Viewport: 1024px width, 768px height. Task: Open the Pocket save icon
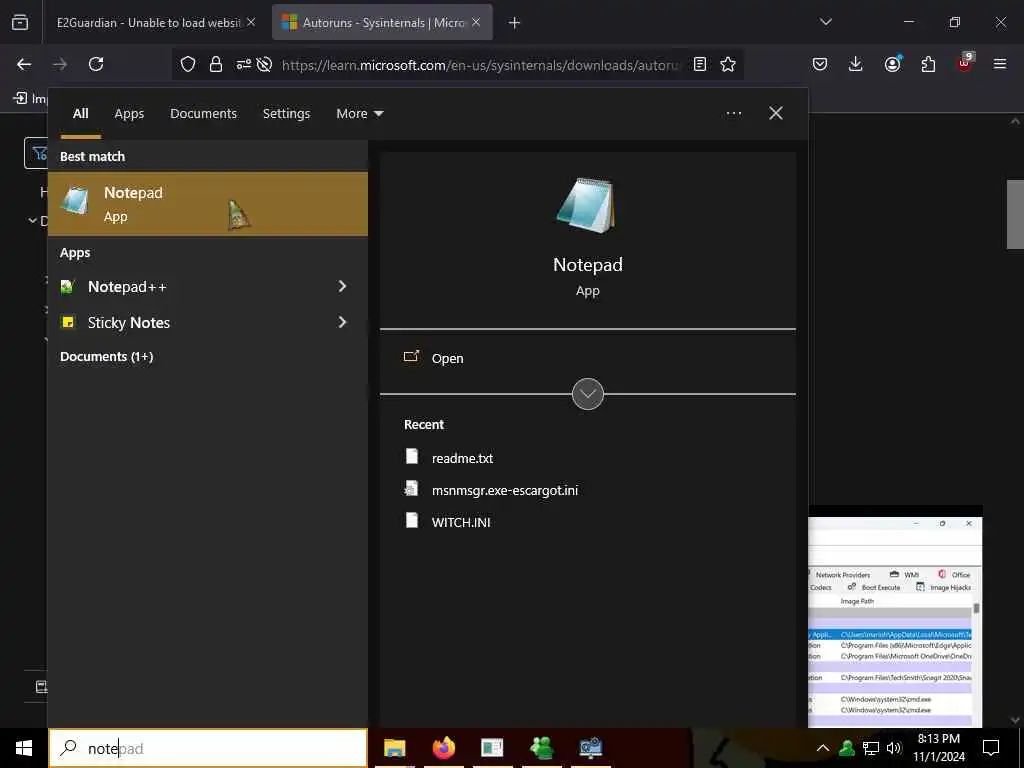pos(820,64)
